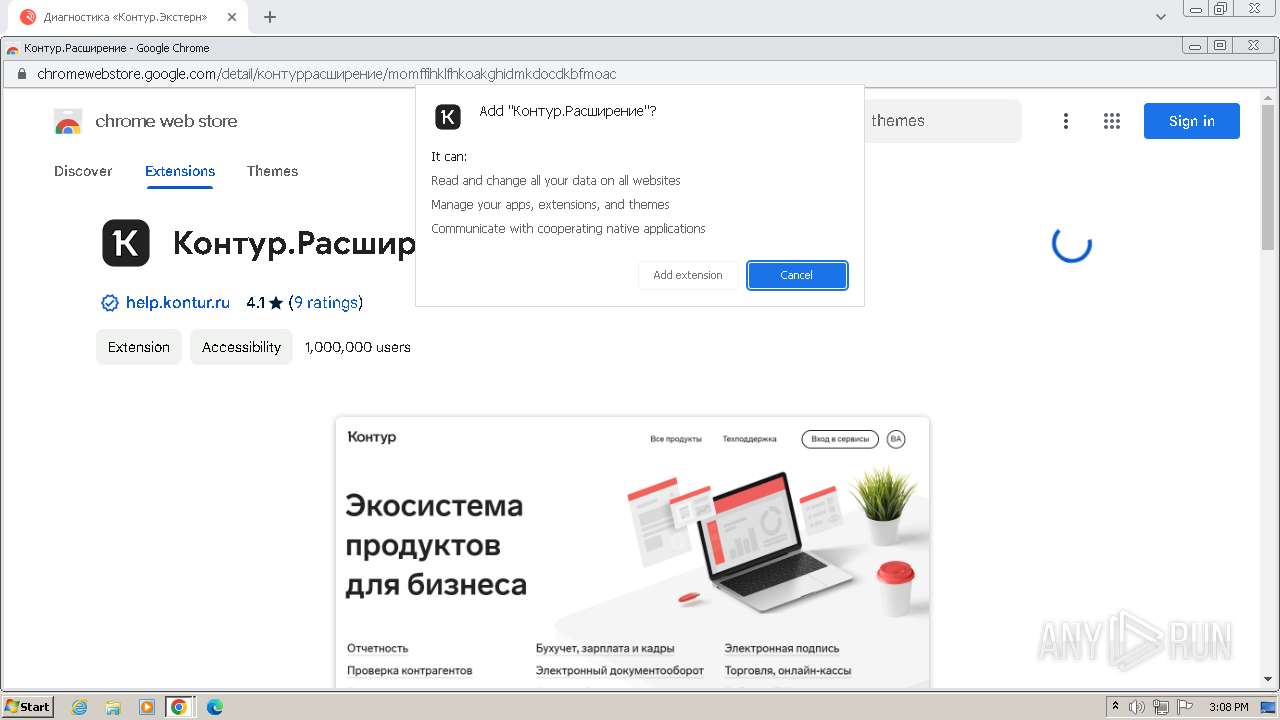The width and height of the screenshot is (1280, 720).
Task: Click the Action Center flag icon
Action: 1185,707
